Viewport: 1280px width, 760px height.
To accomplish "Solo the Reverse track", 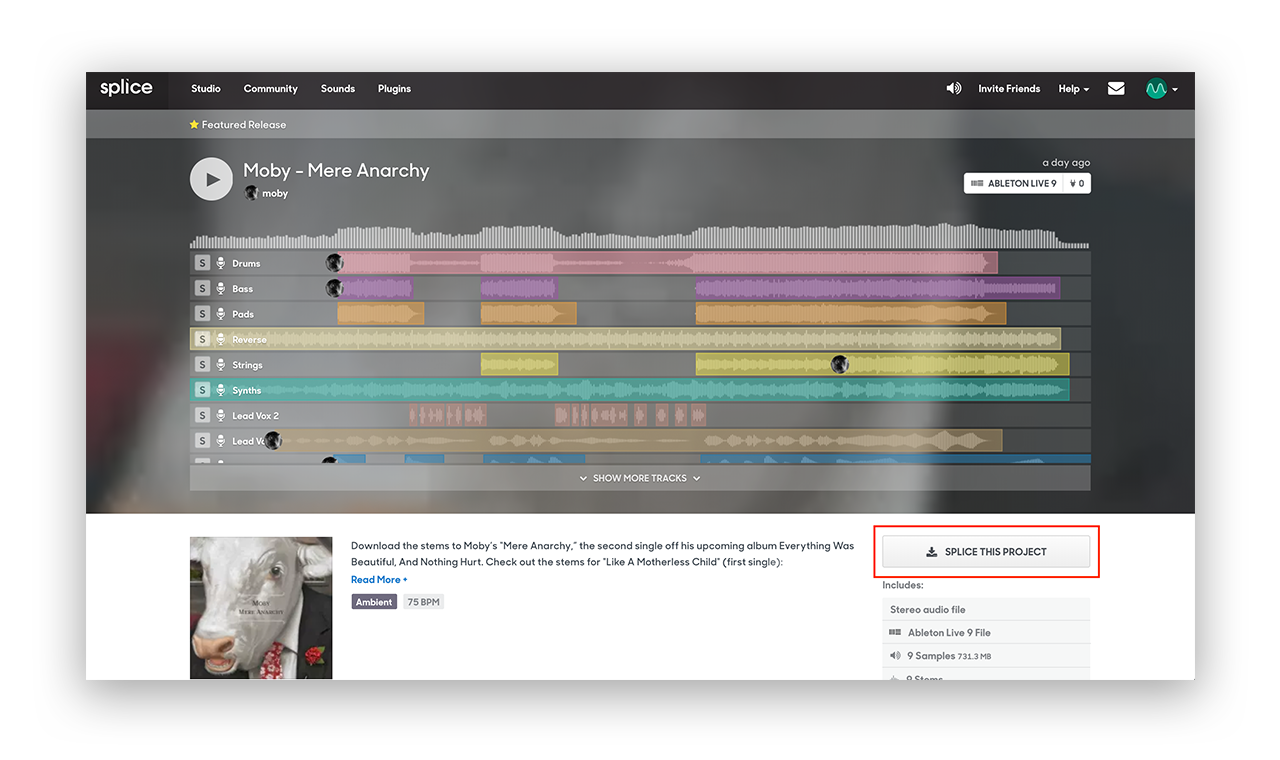I will tap(202, 339).
